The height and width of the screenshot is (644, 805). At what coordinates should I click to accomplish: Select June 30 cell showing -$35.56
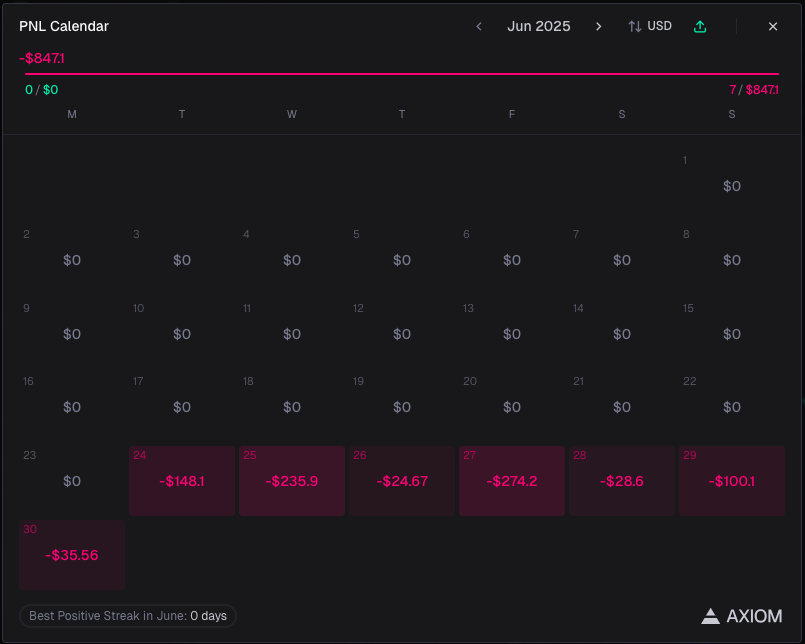pos(72,555)
